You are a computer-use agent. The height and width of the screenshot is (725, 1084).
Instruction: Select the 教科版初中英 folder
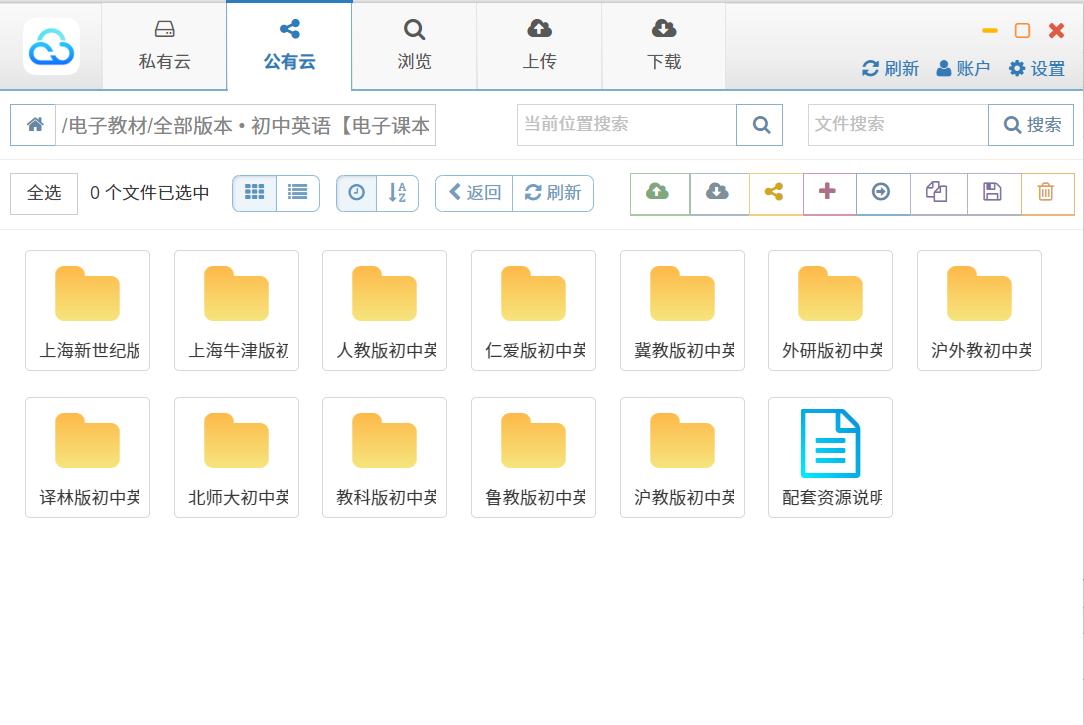click(x=384, y=458)
